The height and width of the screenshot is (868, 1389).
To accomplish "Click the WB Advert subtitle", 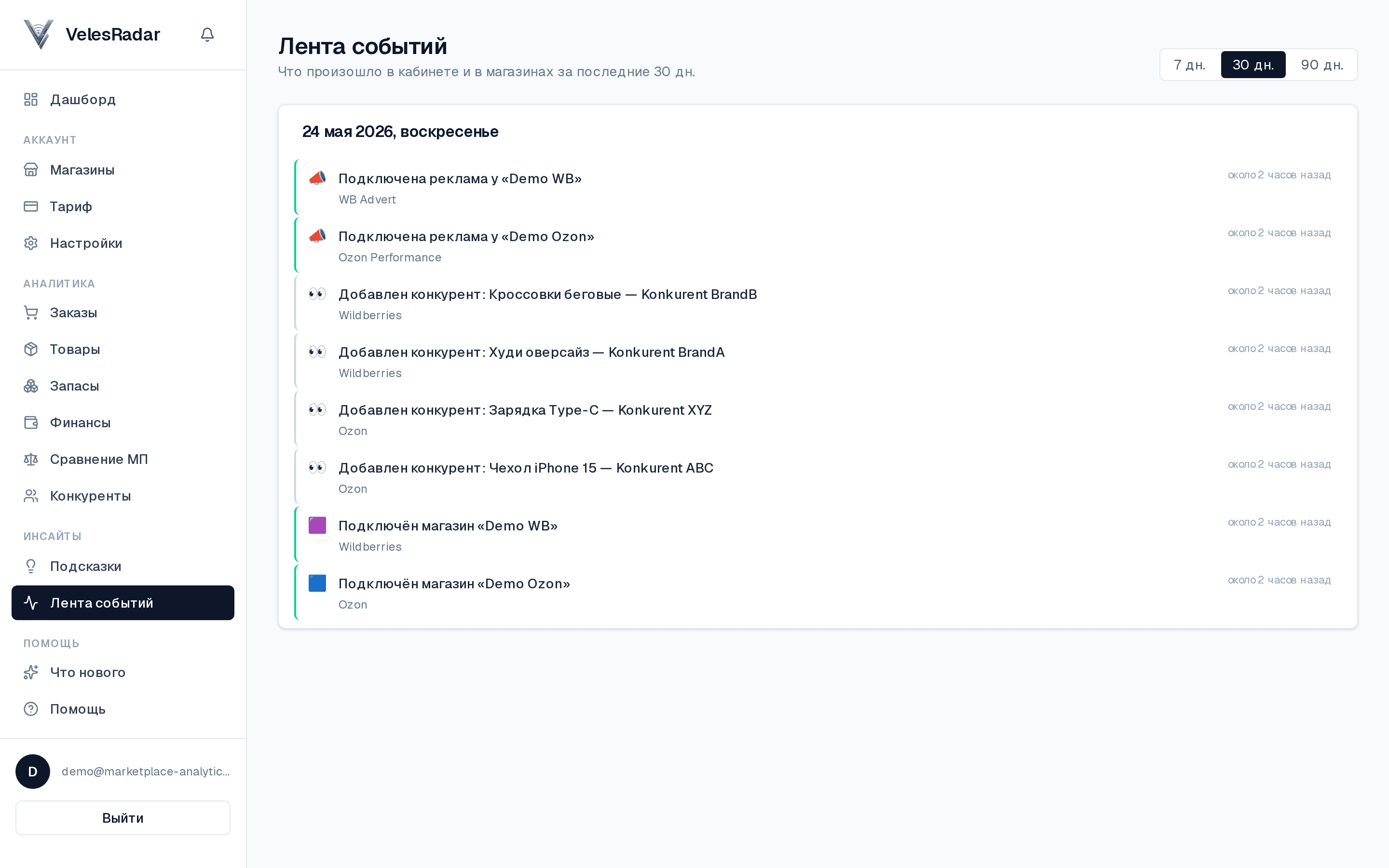I will tap(368, 200).
